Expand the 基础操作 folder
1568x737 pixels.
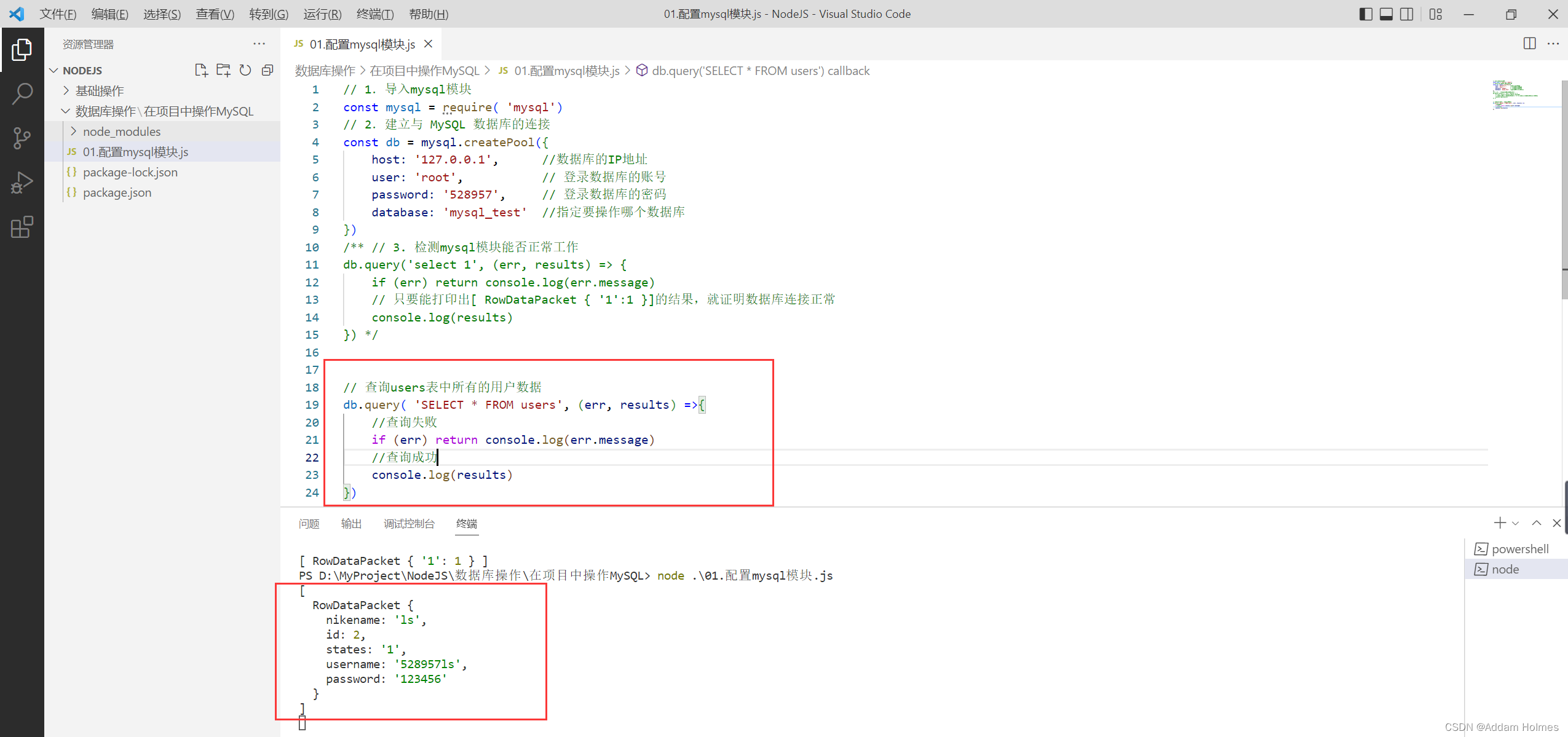(x=100, y=91)
